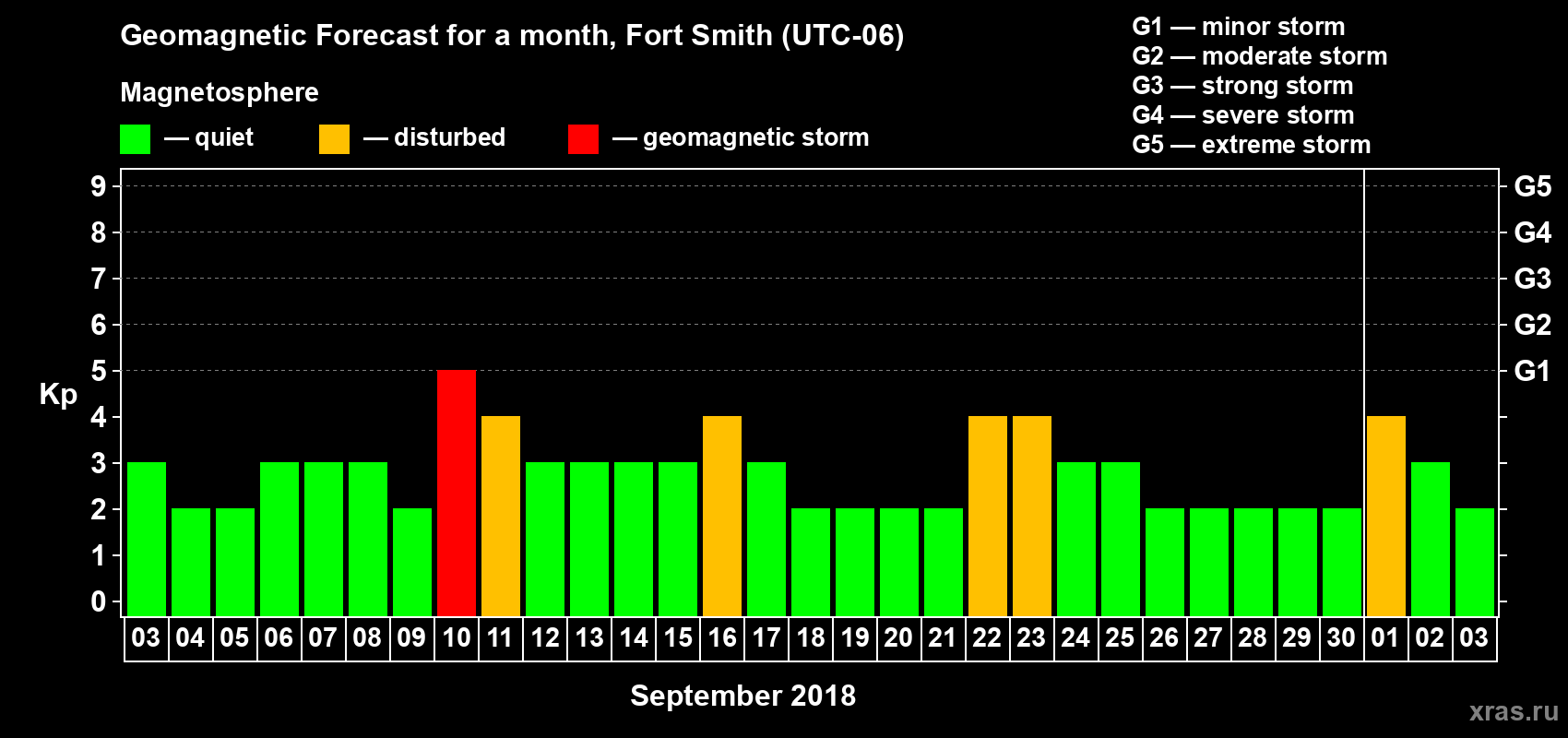The height and width of the screenshot is (738, 1568).
Task: Click the date label 23
Action: pos(1031,638)
